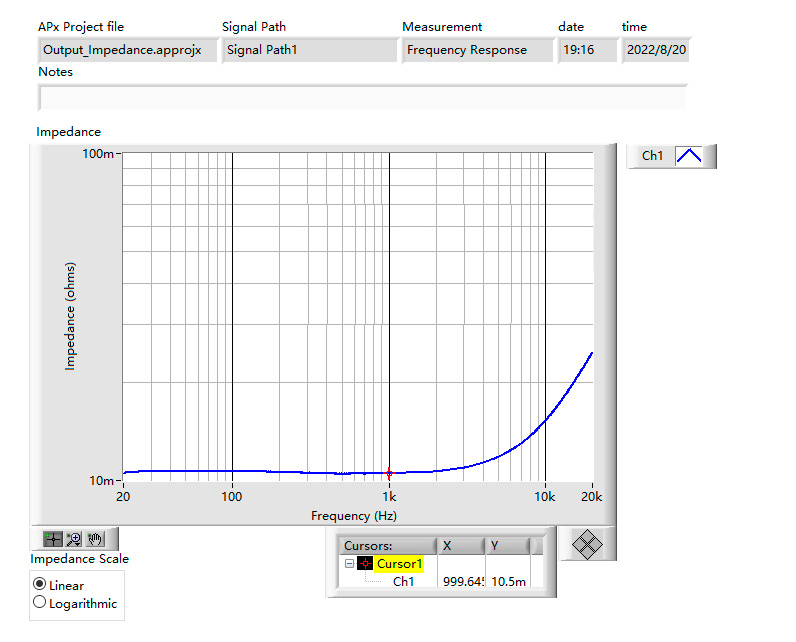
Task: Click the 100m Y-axis maximum label
Action: pos(98,153)
